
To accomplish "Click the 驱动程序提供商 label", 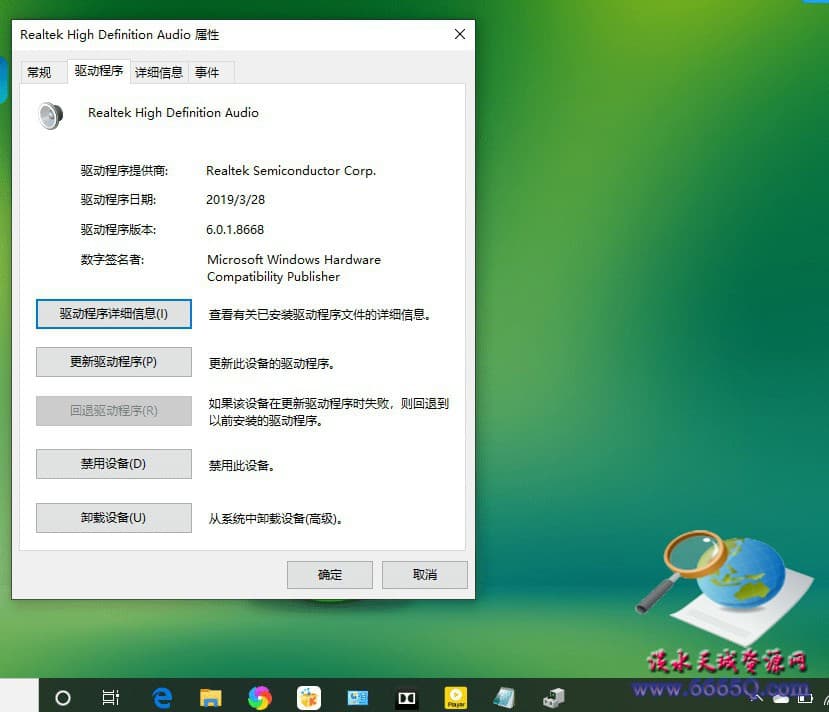I will [x=124, y=171].
